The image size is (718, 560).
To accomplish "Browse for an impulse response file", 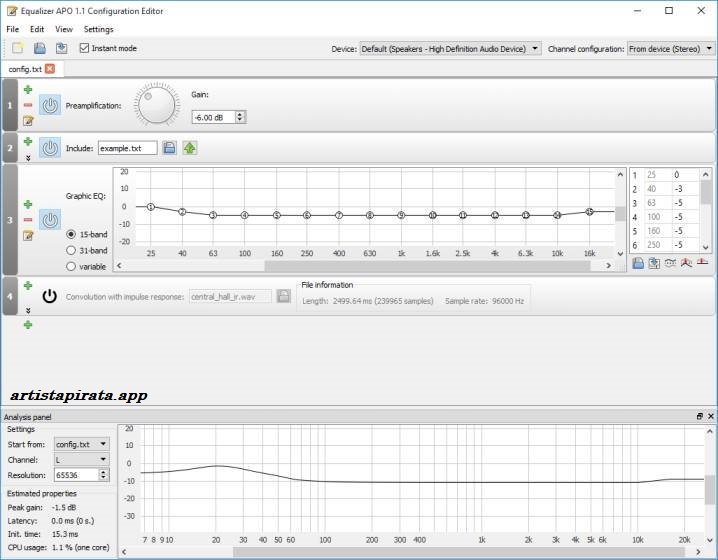I will point(283,296).
